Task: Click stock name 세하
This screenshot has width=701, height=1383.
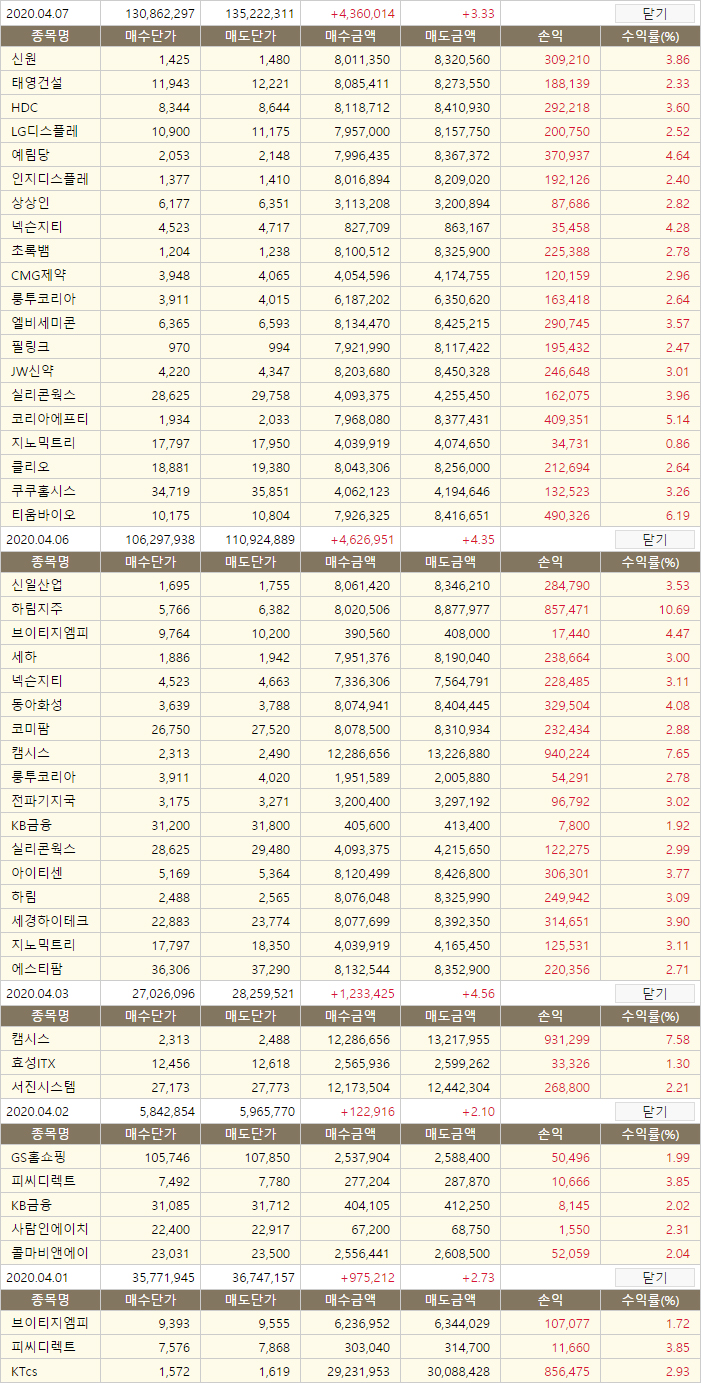Action: [x=23, y=657]
